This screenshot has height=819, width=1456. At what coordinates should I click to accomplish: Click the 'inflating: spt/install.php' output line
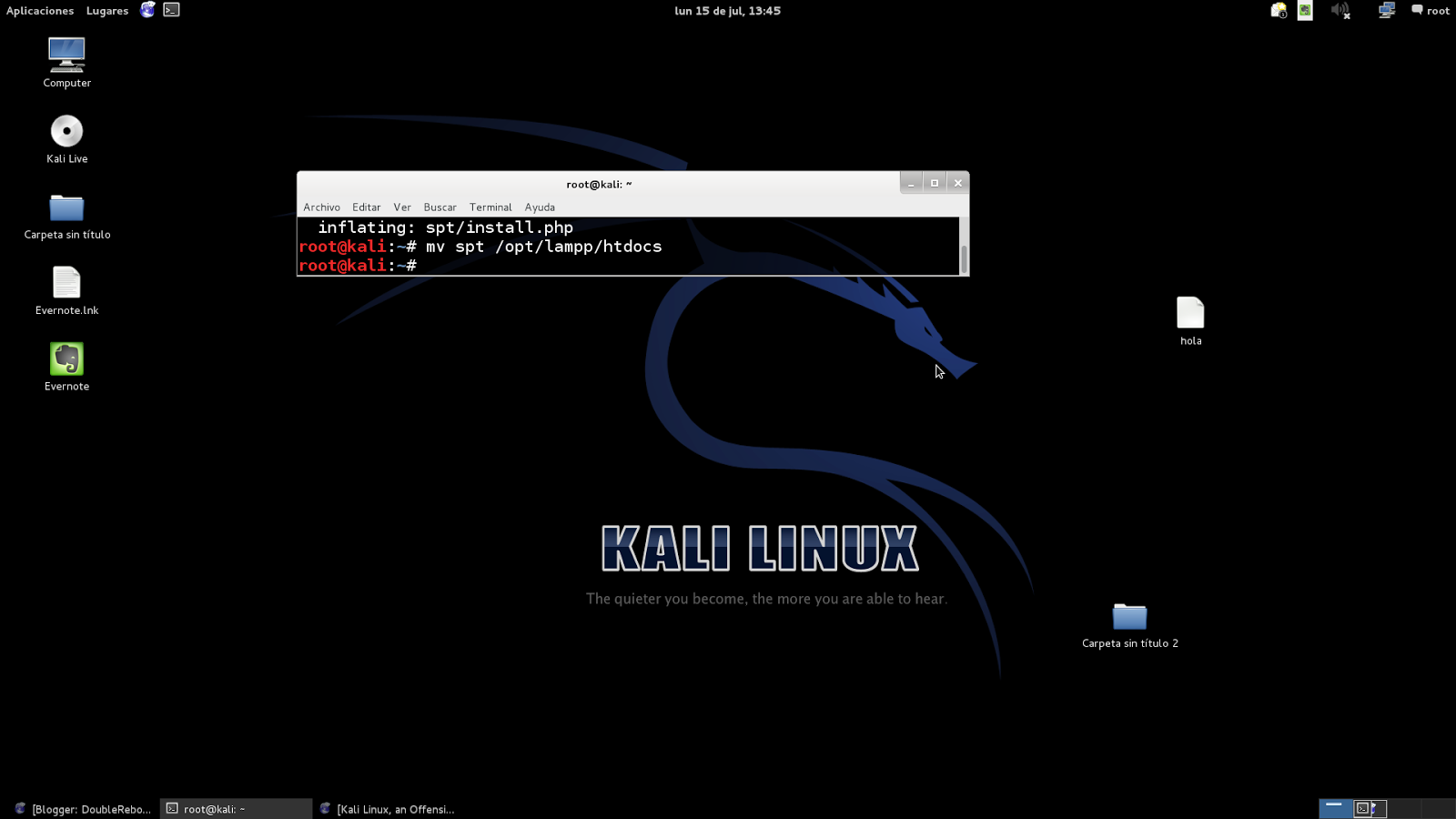[x=445, y=227]
